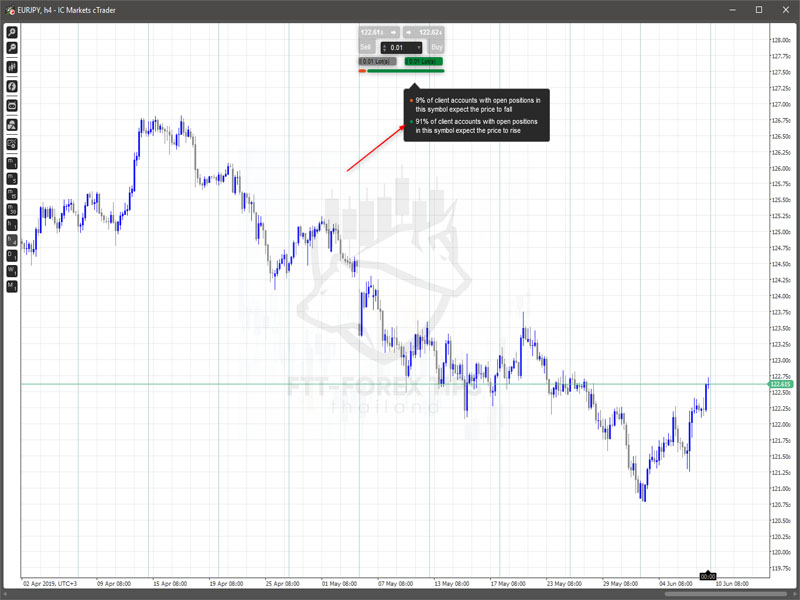Viewport: 800px width, 600px height.
Task: Open the cBots robot icon
Action: [12, 106]
